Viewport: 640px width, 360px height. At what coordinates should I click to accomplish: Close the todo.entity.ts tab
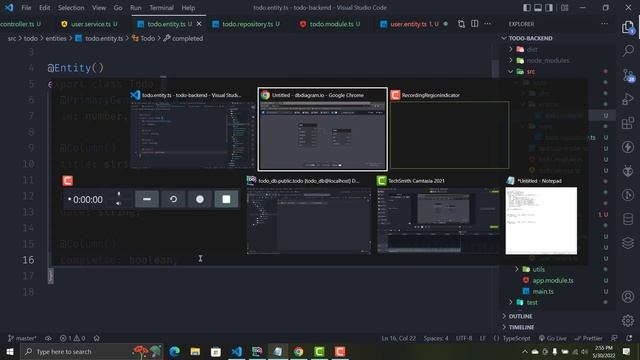[199, 24]
